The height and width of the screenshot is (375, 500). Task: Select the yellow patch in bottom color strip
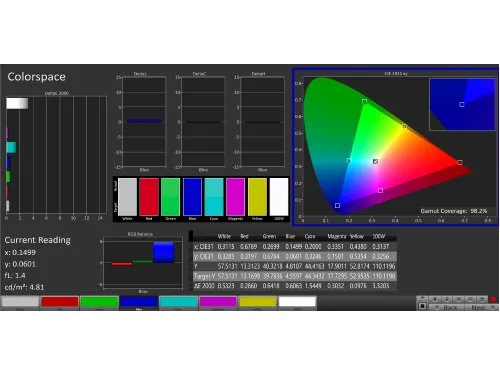pyautogui.click(x=258, y=302)
